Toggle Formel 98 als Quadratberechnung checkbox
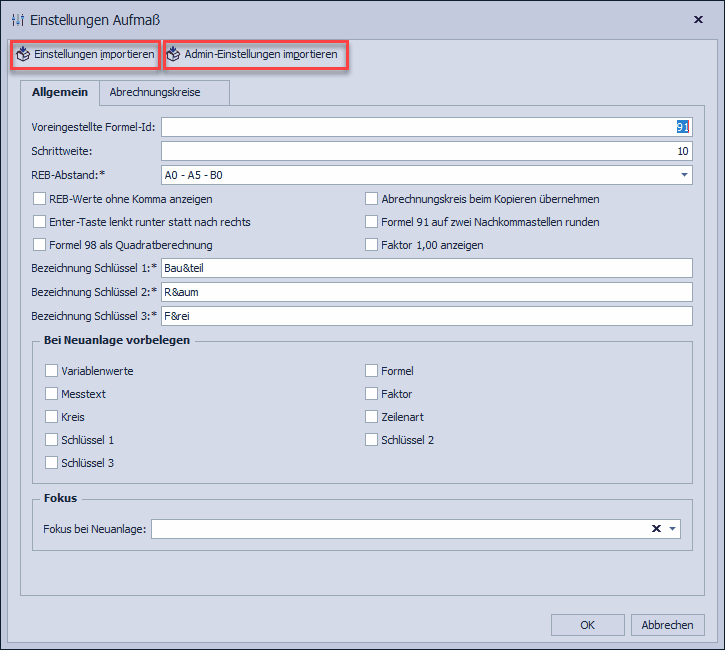The image size is (725, 650). point(40,245)
